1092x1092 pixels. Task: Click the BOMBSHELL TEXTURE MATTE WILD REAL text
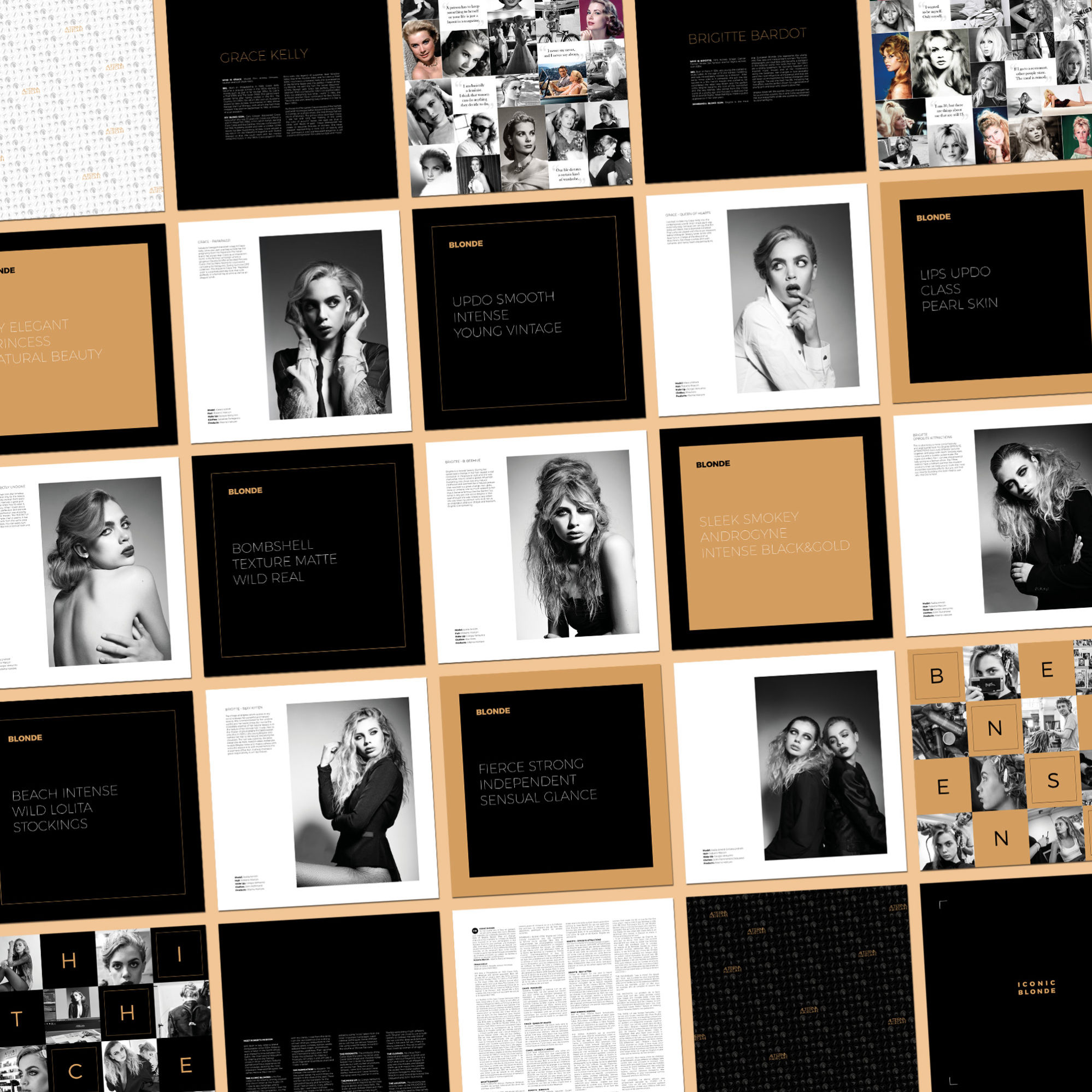284,561
